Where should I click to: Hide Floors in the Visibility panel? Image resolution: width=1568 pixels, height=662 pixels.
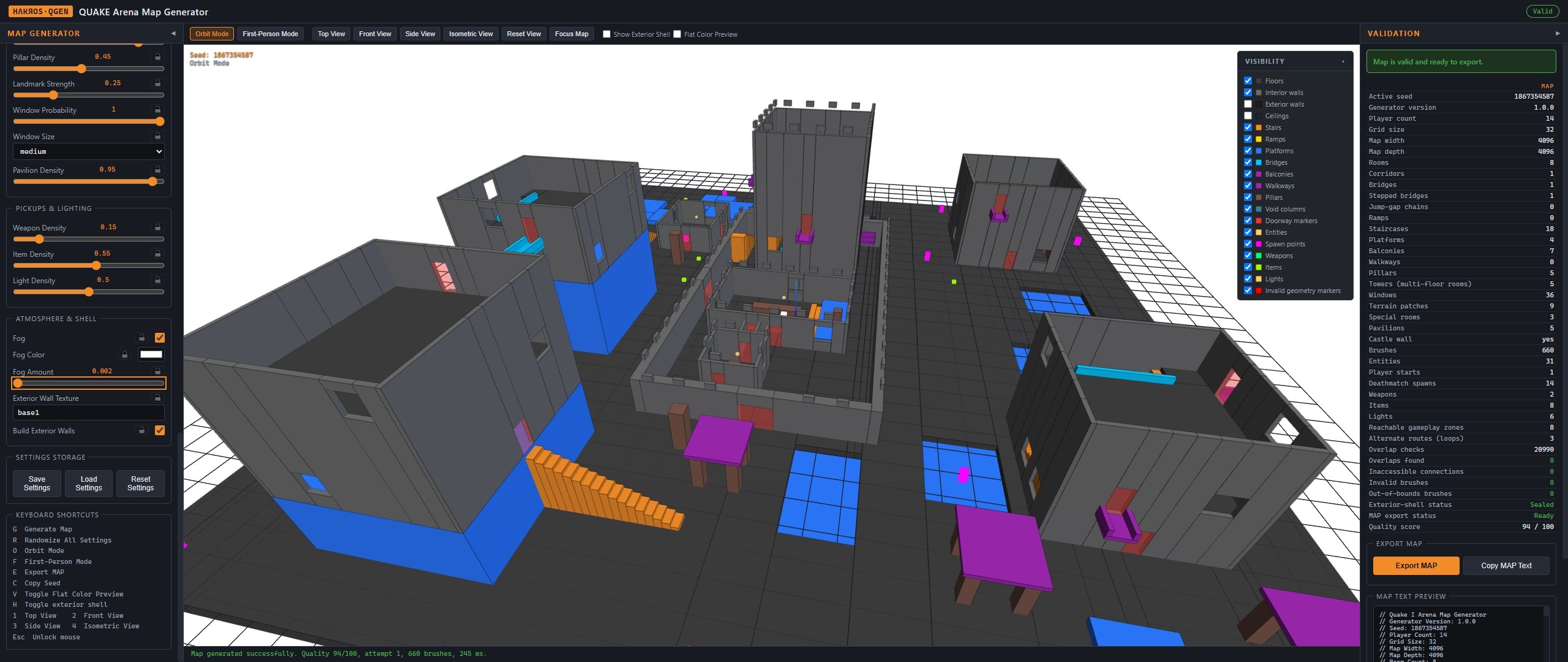1248,81
